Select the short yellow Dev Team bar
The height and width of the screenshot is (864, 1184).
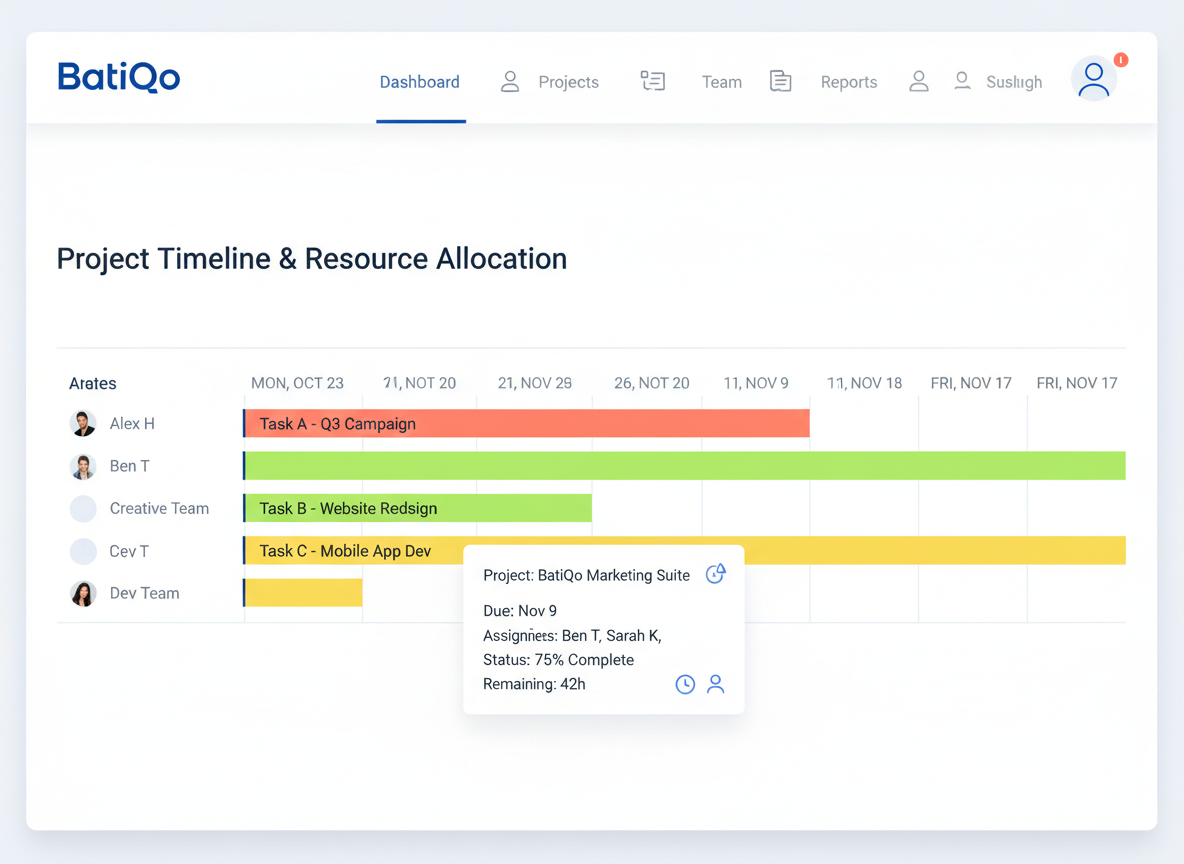[x=304, y=593]
